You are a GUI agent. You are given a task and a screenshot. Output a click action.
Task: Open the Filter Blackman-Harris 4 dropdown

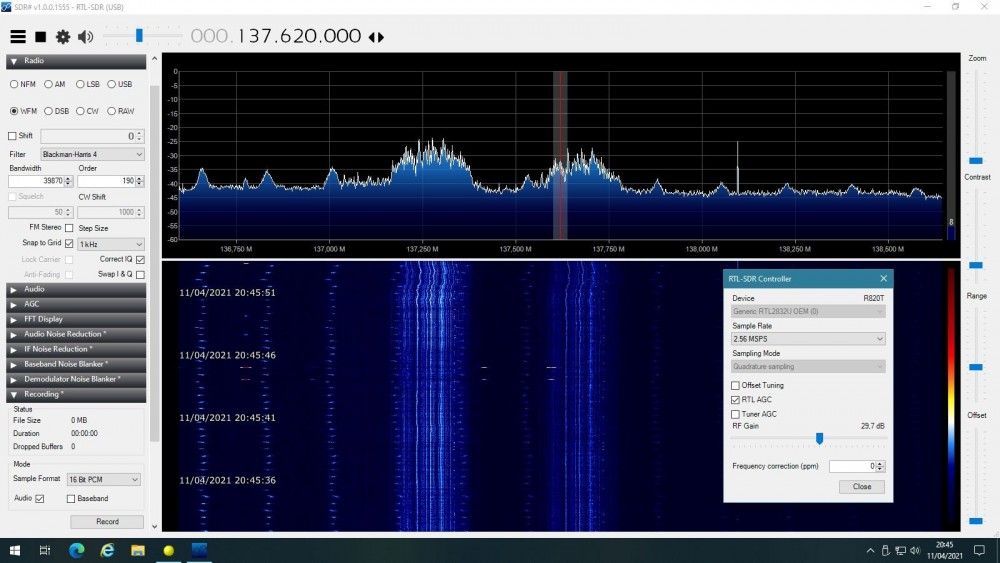click(x=92, y=154)
